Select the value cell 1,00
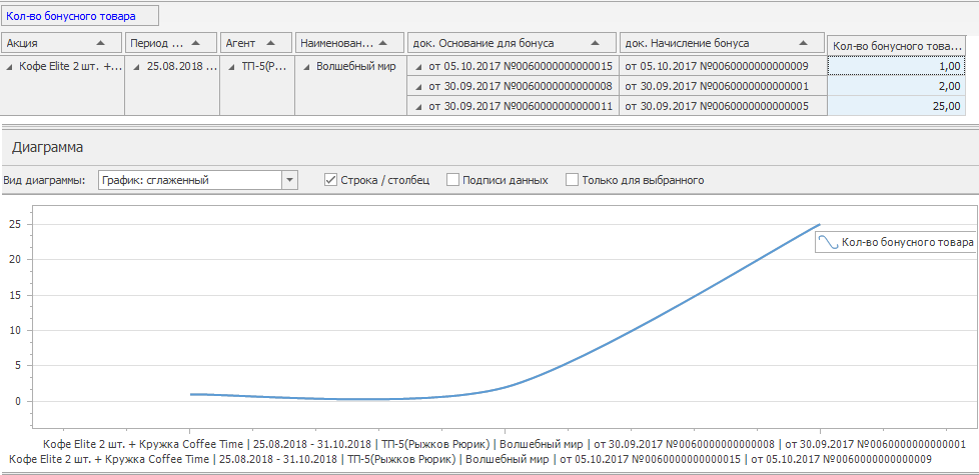This screenshot has width=979, height=475. pos(897,66)
